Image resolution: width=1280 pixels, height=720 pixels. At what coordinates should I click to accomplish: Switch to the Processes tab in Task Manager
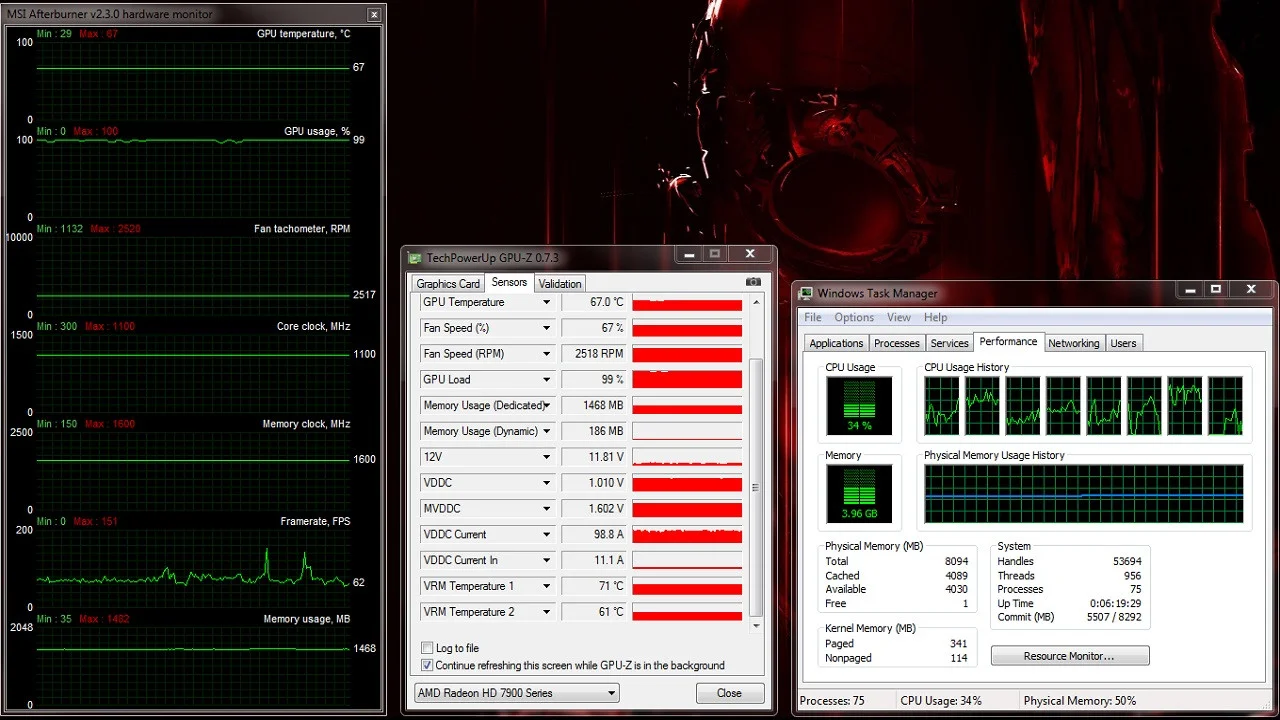pos(897,343)
